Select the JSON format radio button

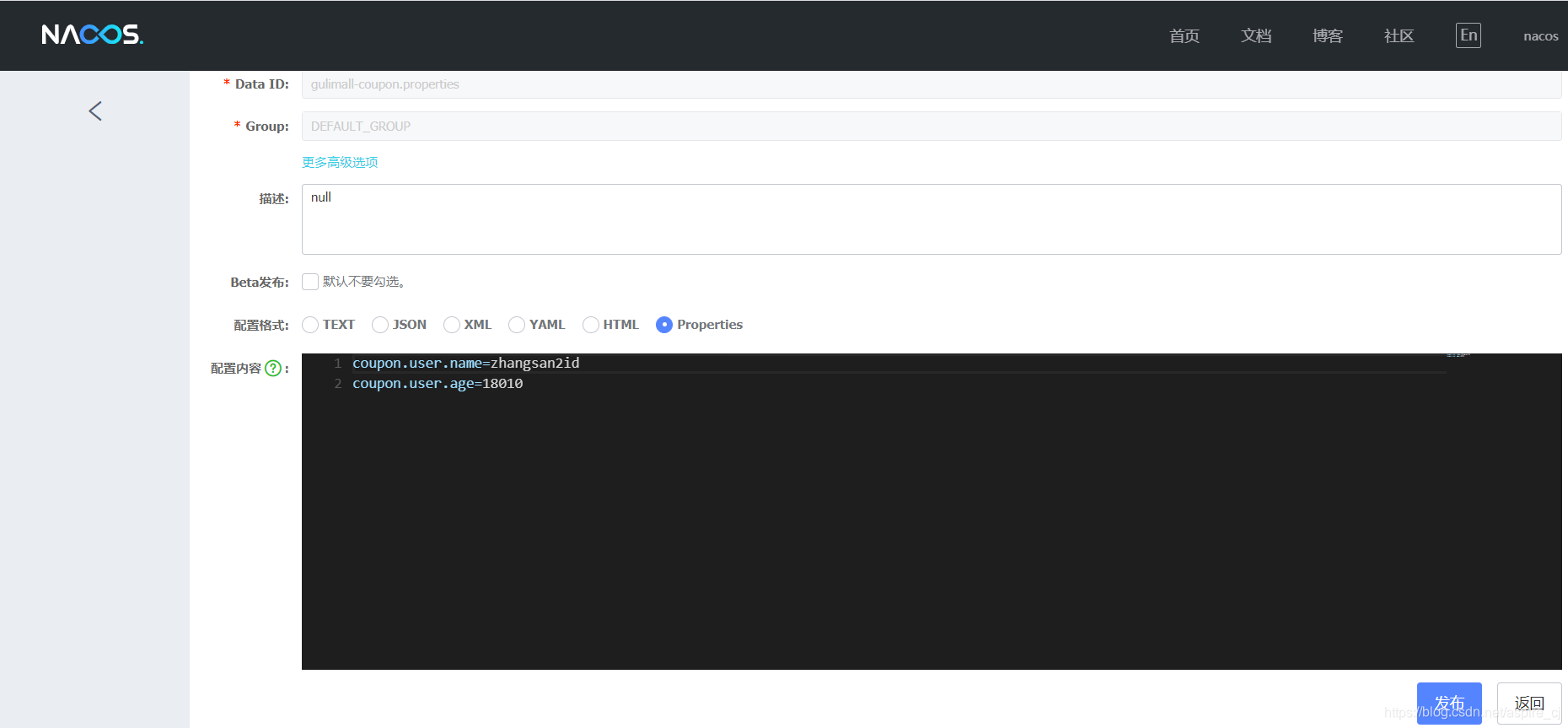point(380,325)
